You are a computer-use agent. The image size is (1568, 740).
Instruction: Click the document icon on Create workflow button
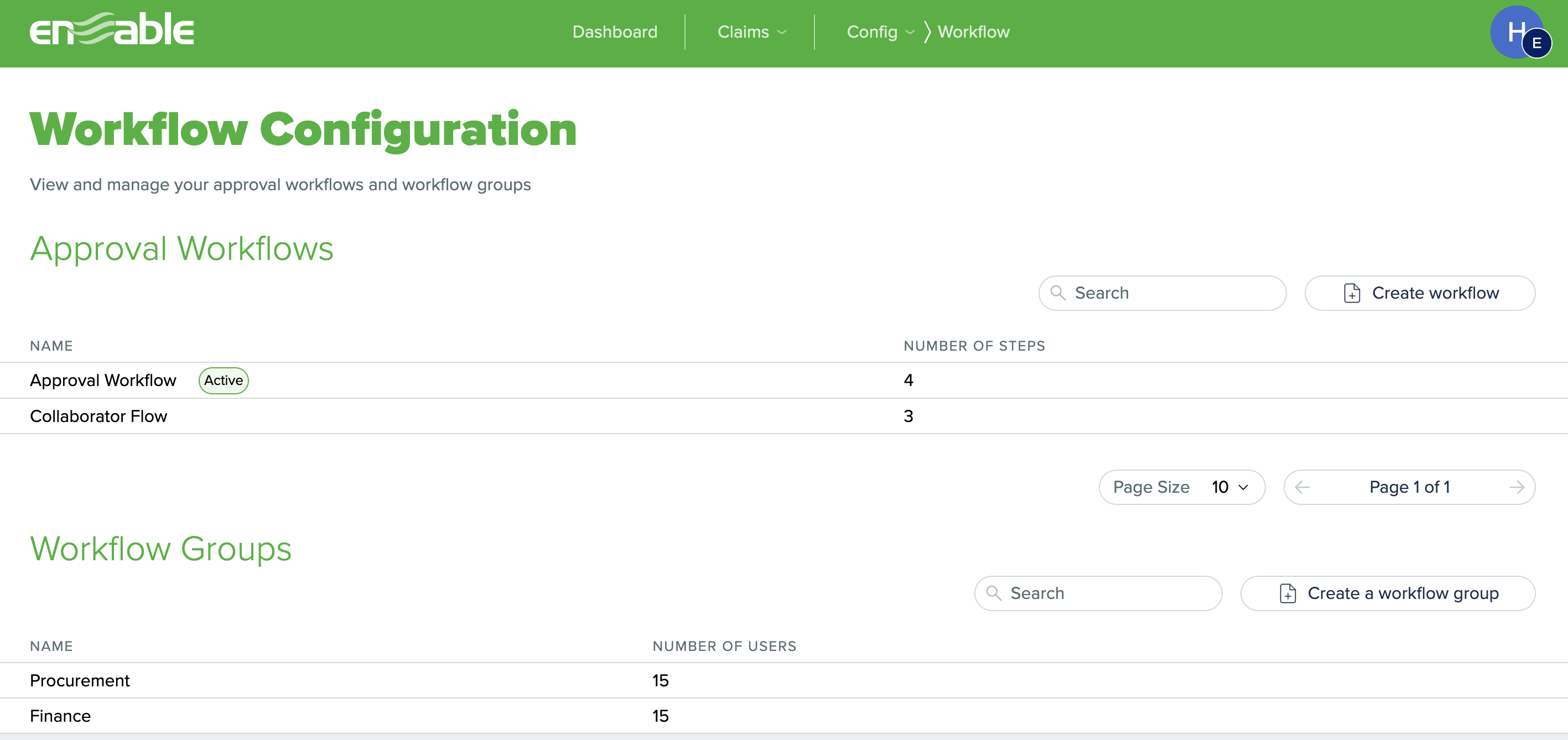pos(1352,293)
